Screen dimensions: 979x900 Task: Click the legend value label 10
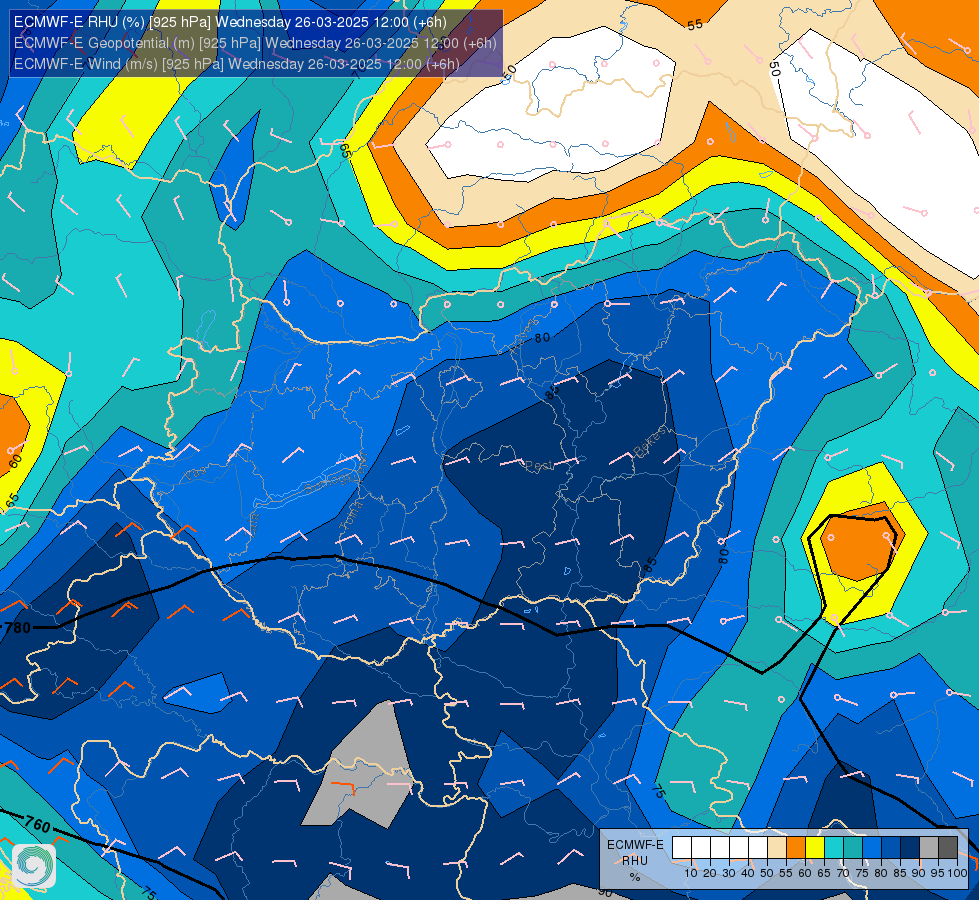click(691, 873)
